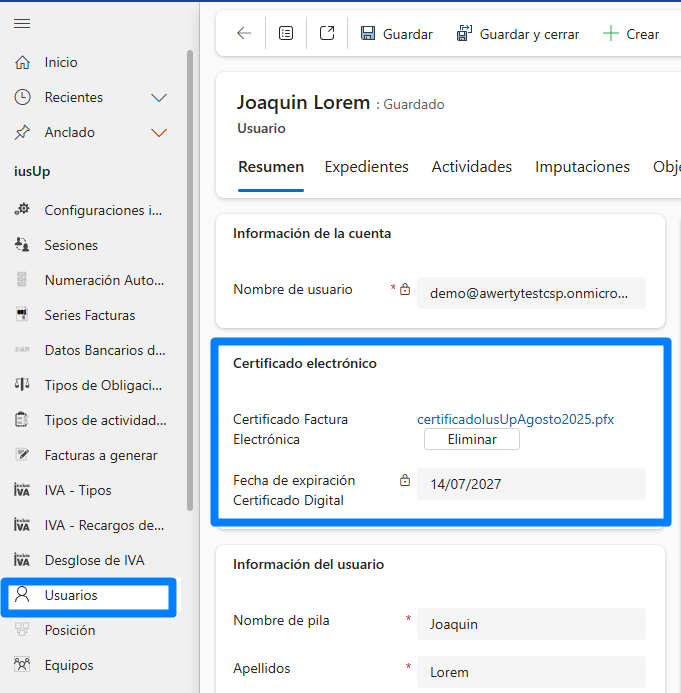The height and width of the screenshot is (693, 681).
Task: Switch to the Actividades tab
Action: click(x=471, y=167)
